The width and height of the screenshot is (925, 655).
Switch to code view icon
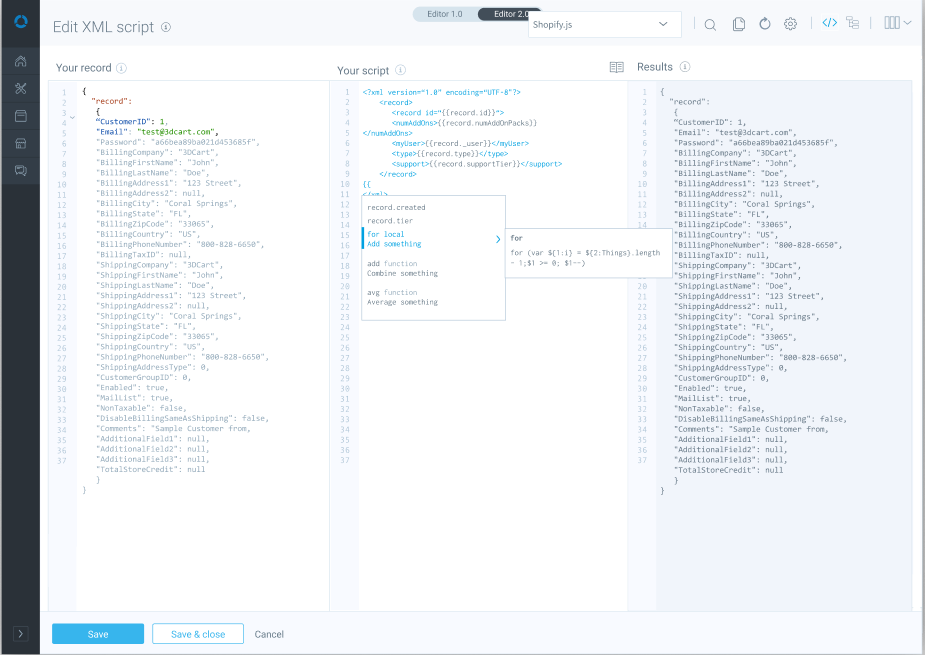[829, 23]
